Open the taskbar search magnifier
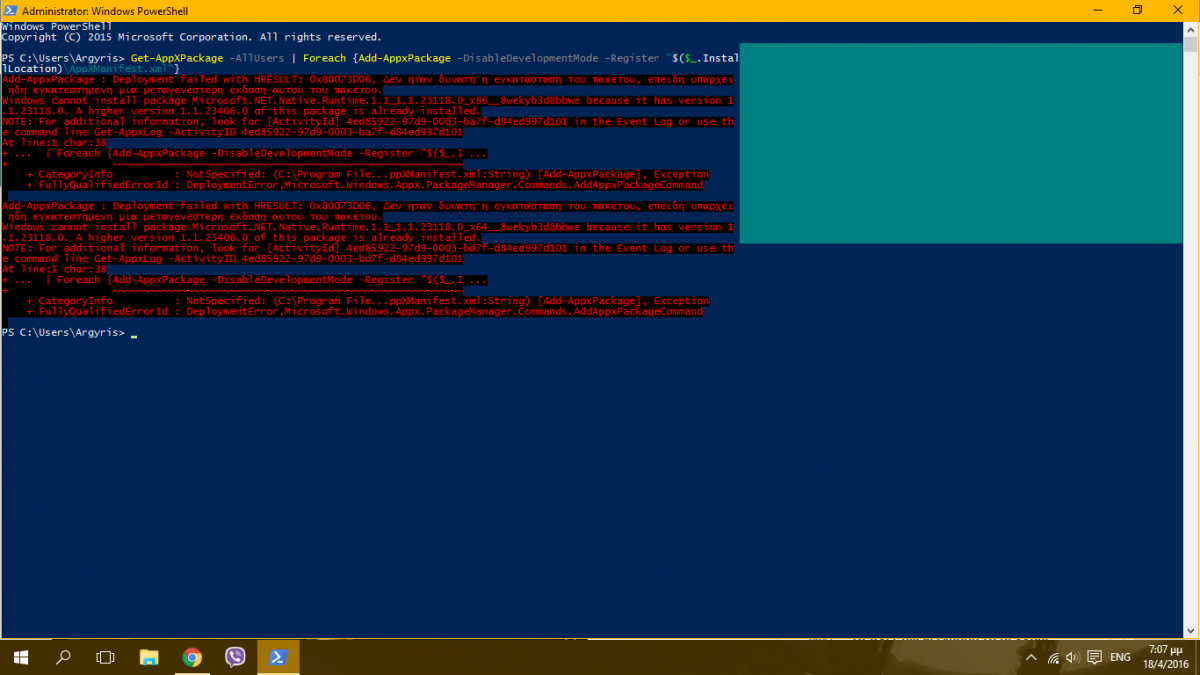Viewport: 1200px width, 675px height. [63, 657]
